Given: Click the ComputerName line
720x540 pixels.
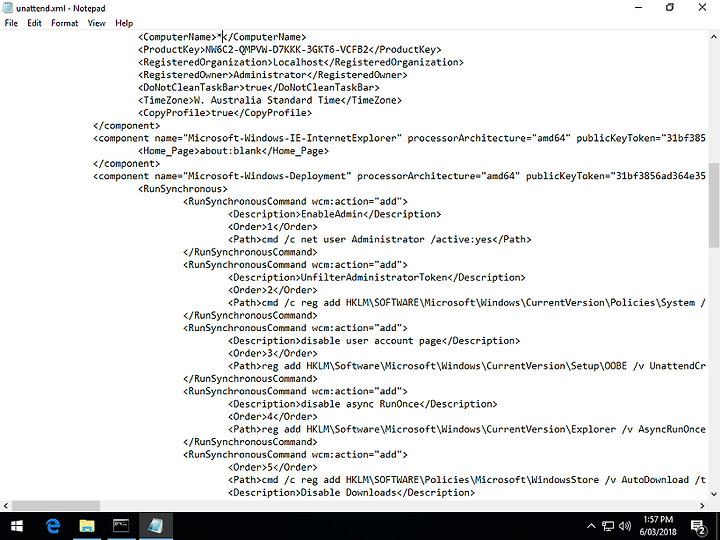Looking at the screenshot, I should tap(222, 37).
